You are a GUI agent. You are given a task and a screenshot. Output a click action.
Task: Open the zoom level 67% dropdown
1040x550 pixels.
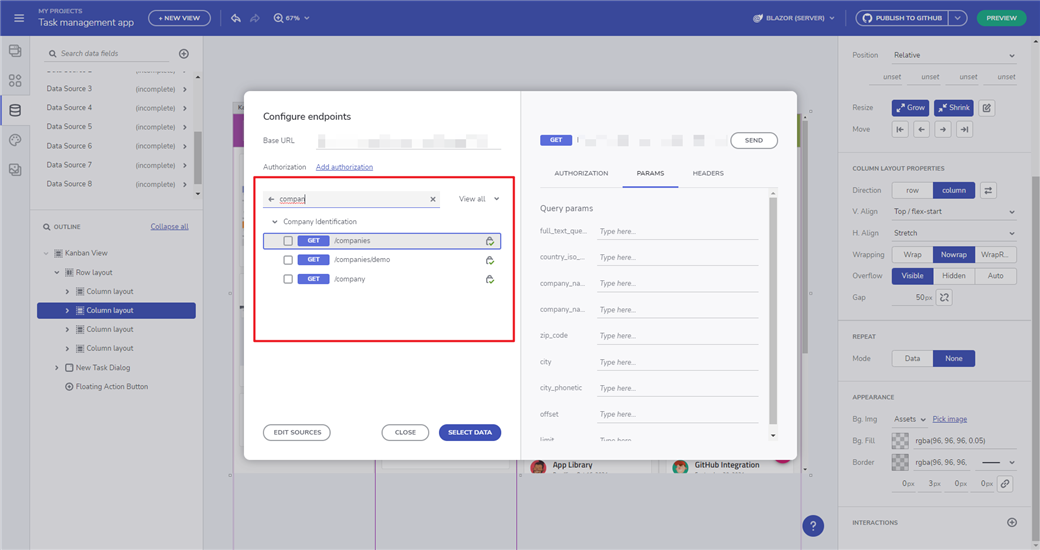pyautogui.click(x=292, y=18)
